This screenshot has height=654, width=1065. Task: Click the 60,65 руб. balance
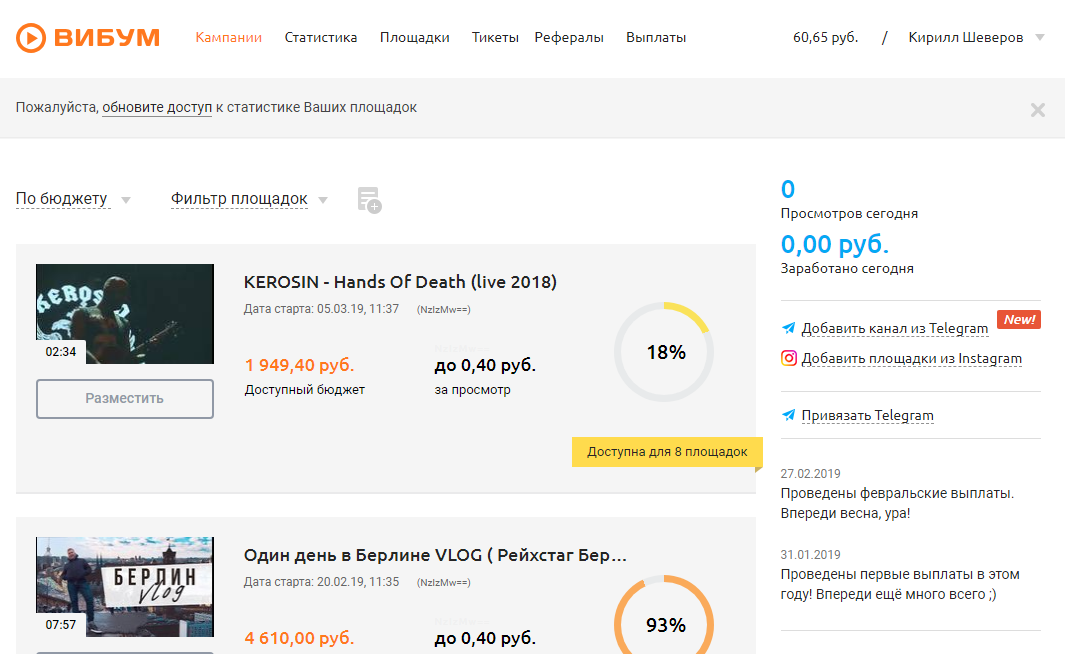click(x=825, y=37)
